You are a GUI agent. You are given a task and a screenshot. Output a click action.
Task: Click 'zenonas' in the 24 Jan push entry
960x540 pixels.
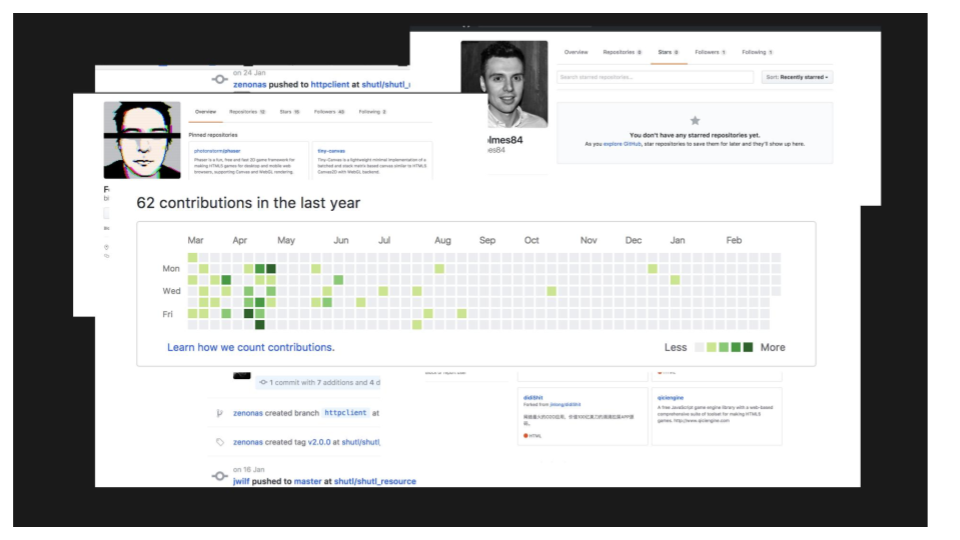pyautogui.click(x=249, y=84)
